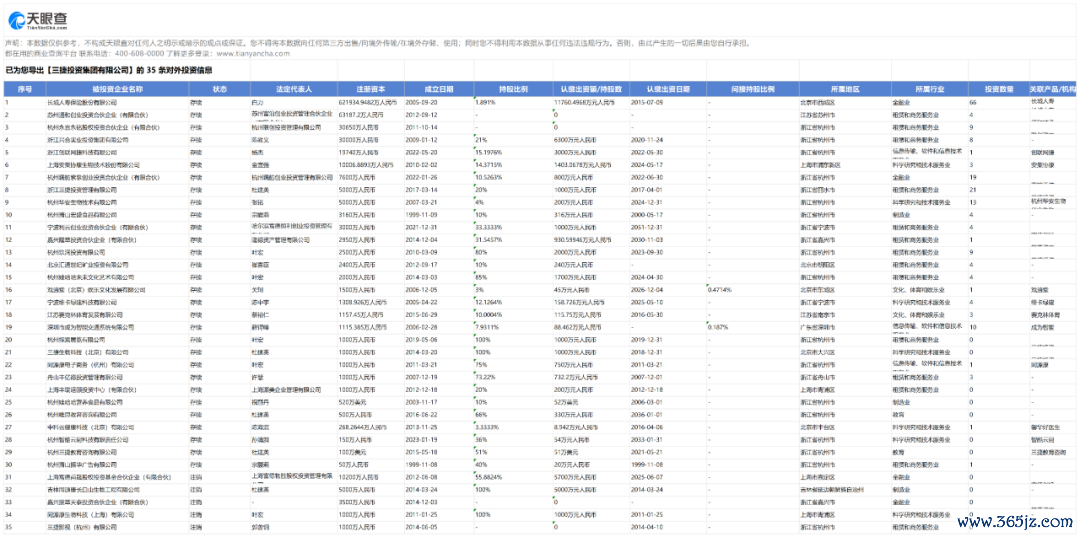The height and width of the screenshot is (537, 1080).
Task: Click the 认缴出资日期 column header
Action: pyautogui.click(x=667, y=90)
